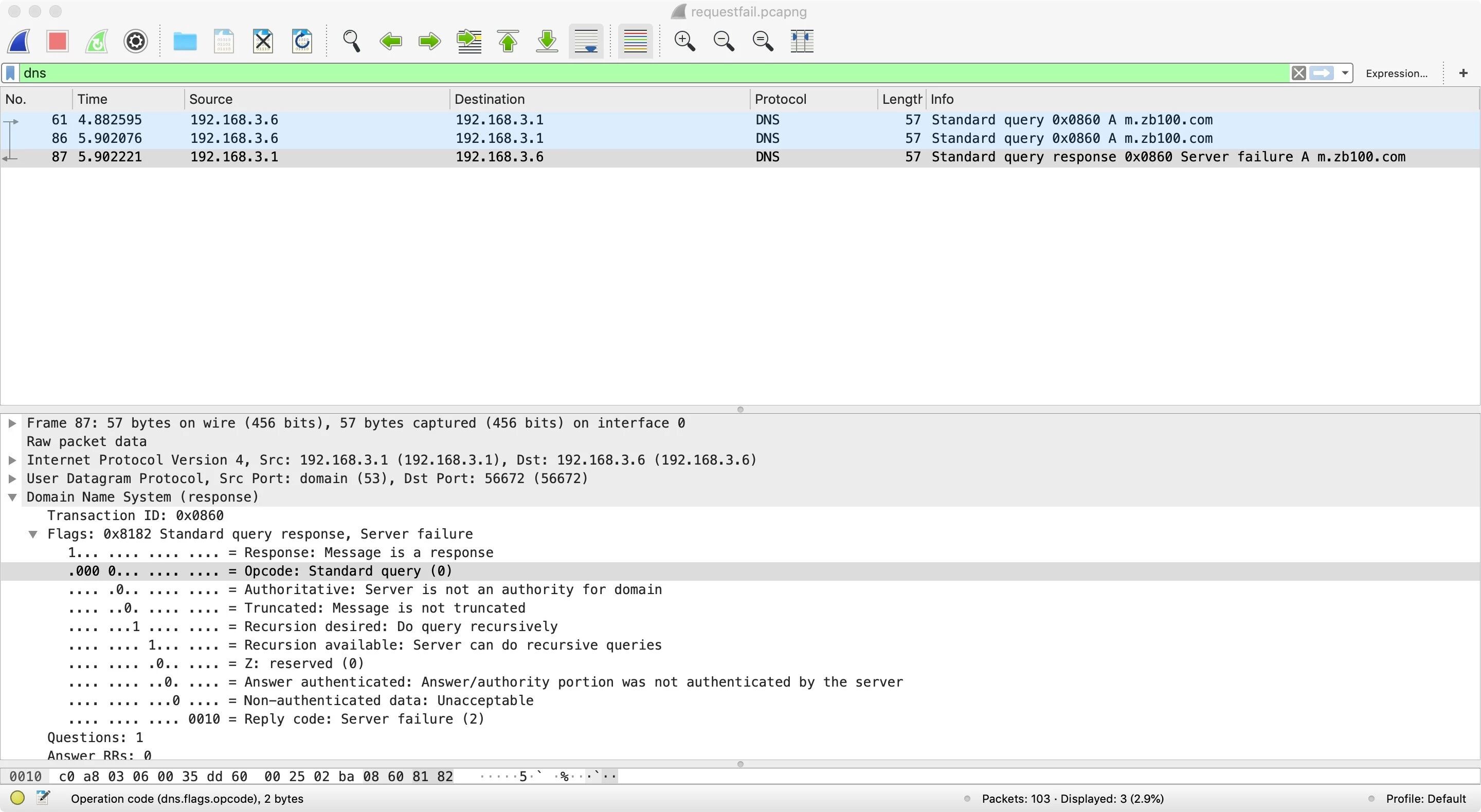Clear the dns display filter
1481x812 pixels.
click(x=1298, y=73)
